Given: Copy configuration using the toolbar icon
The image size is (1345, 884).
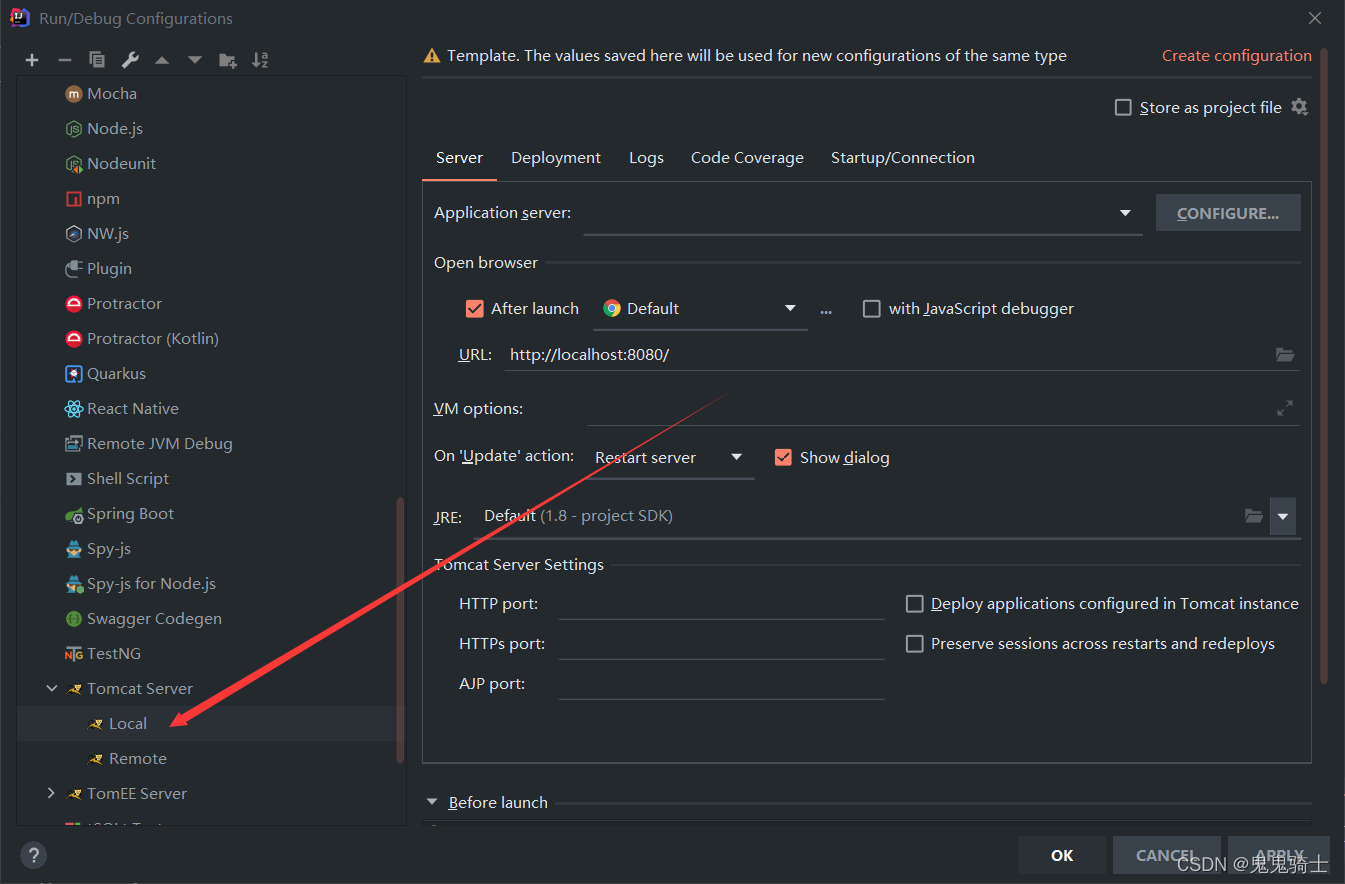Looking at the screenshot, I should pos(96,60).
